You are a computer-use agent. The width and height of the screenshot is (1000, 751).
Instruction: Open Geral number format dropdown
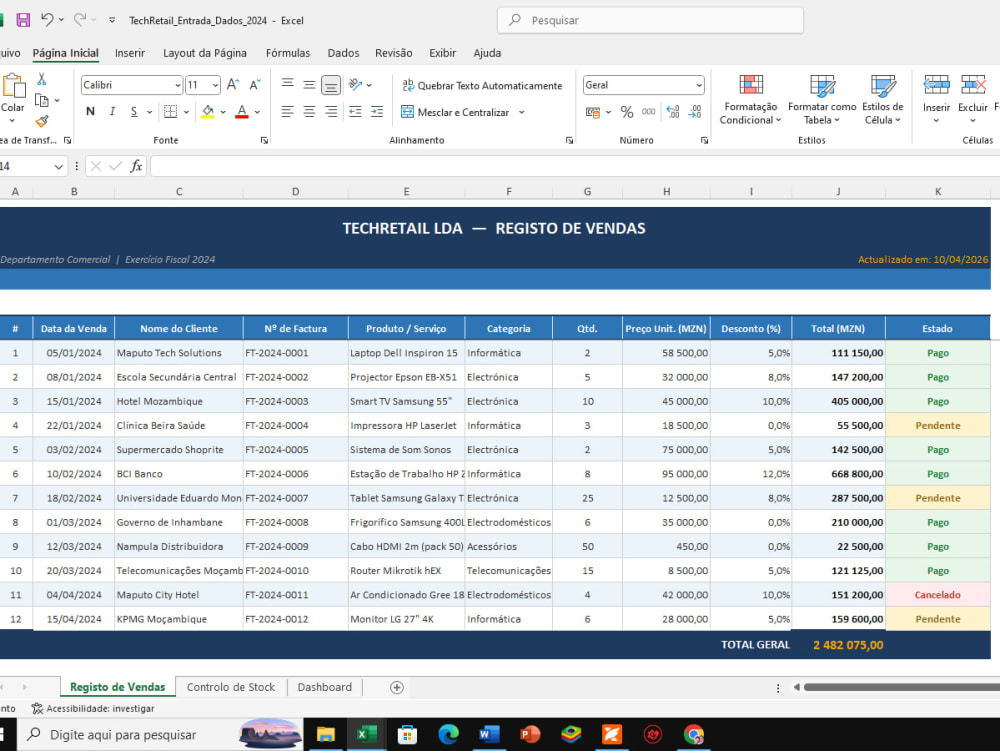(x=699, y=85)
